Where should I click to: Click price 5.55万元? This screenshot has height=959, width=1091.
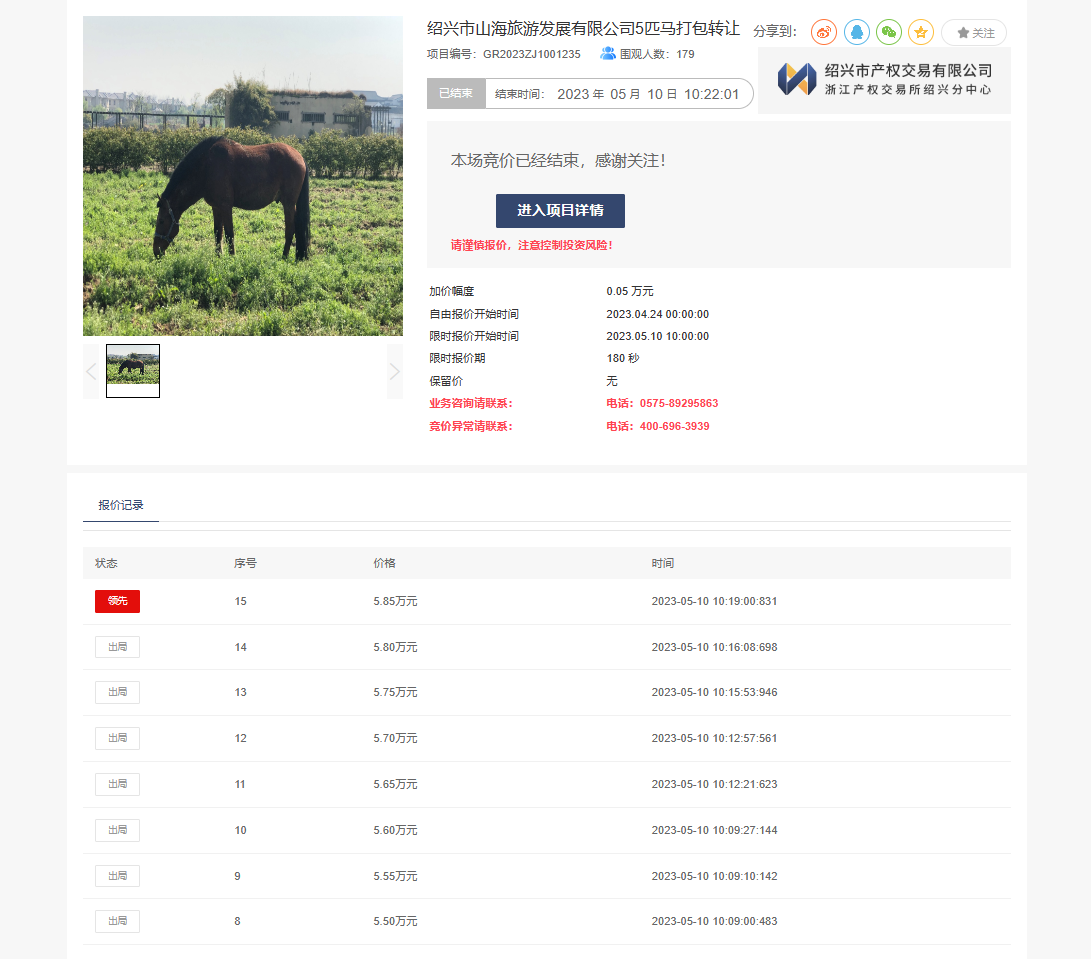click(x=395, y=876)
